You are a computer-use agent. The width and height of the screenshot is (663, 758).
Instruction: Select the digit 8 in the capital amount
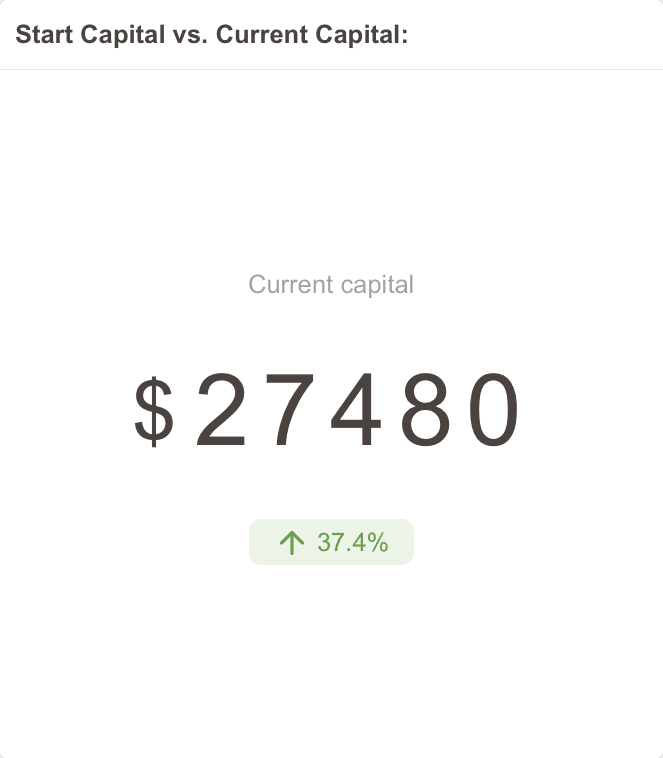click(x=427, y=410)
